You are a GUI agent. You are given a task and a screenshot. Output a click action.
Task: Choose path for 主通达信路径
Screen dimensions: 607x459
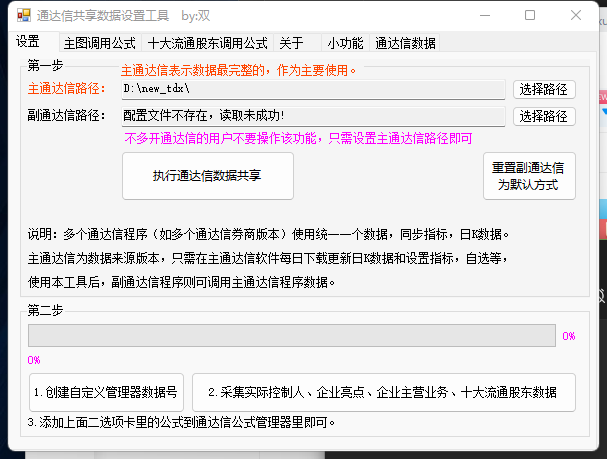544,89
